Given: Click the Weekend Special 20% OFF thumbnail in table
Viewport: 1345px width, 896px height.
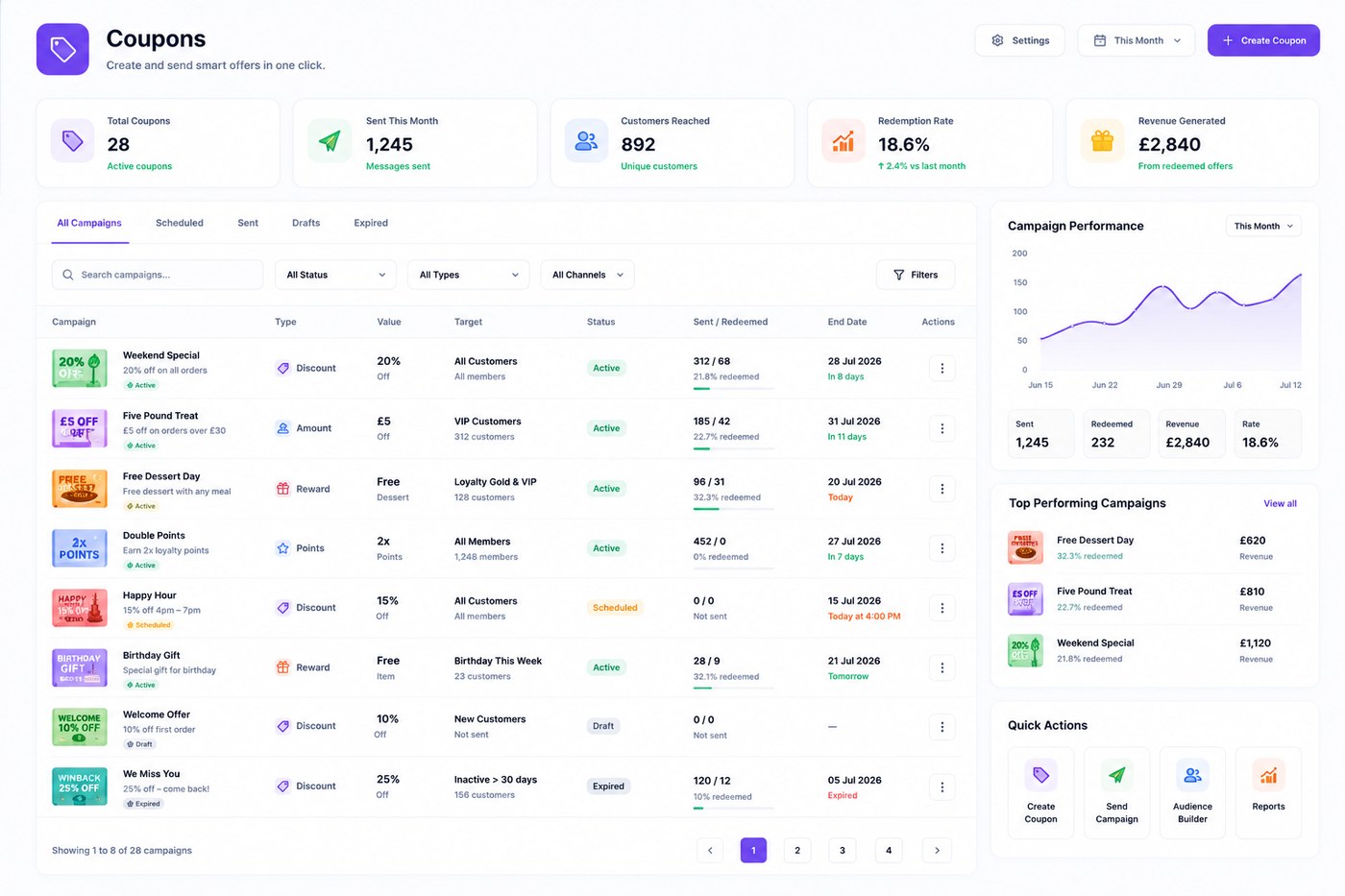Looking at the screenshot, I should coord(80,368).
